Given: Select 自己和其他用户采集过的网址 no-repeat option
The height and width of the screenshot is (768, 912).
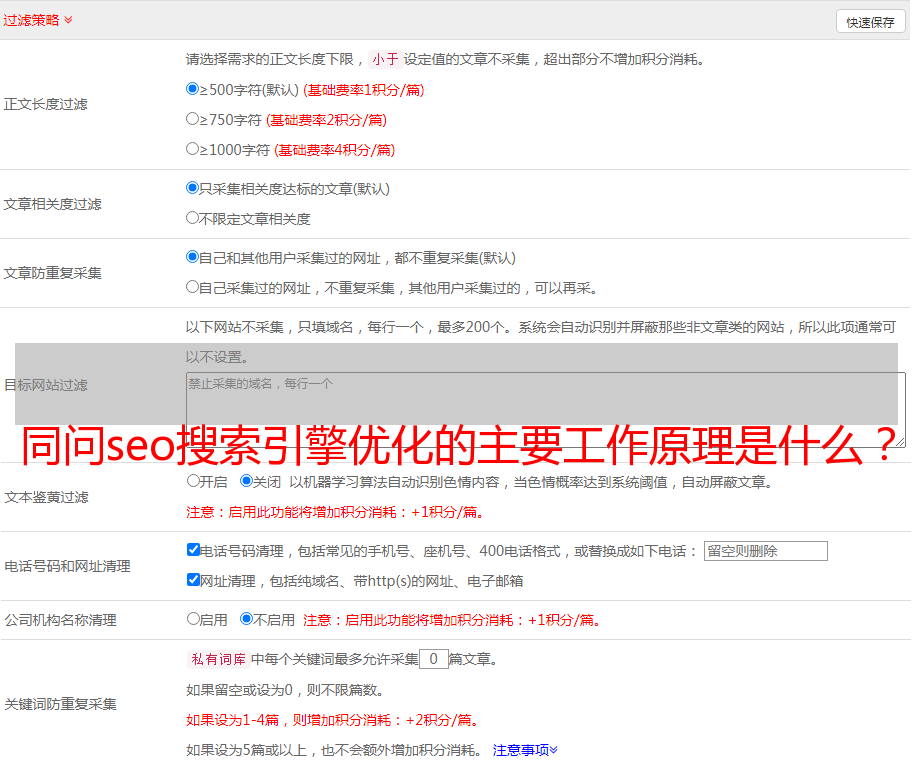Looking at the screenshot, I should (193, 257).
